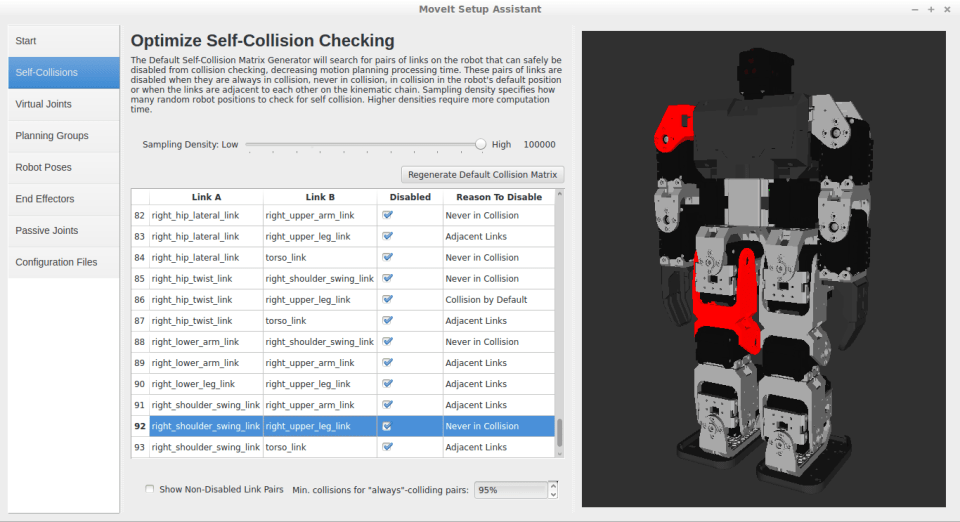Click the collision table vertical scrollbar
The width and height of the screenshot is (960, 522).
[560, 432]
